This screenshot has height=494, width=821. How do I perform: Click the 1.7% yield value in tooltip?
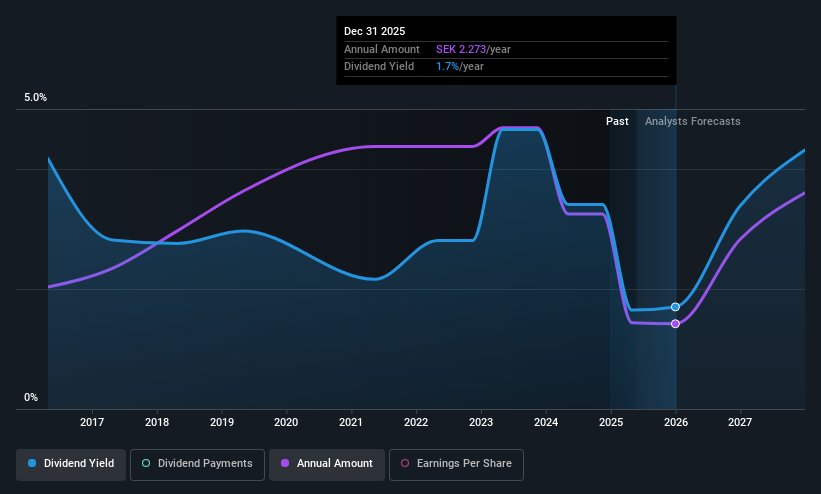point(448,67)
